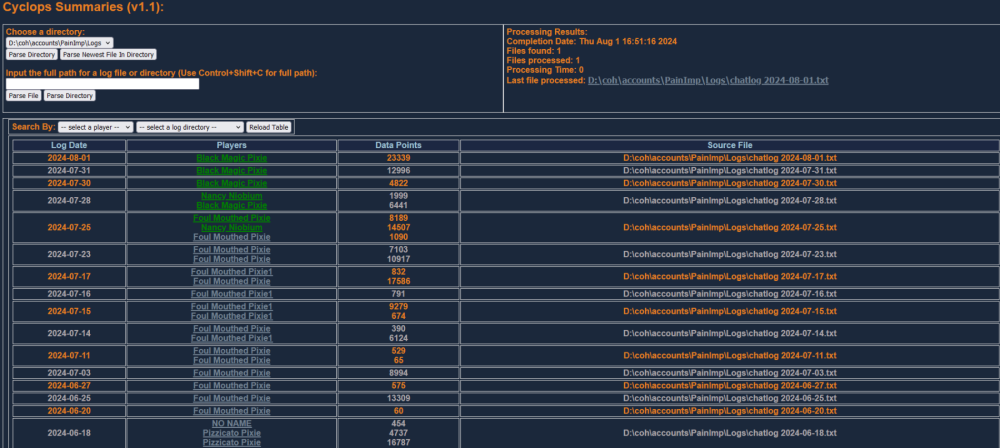Open Foul Mouthed Pixie in 2024-07-03 row

tap(232, 372)
